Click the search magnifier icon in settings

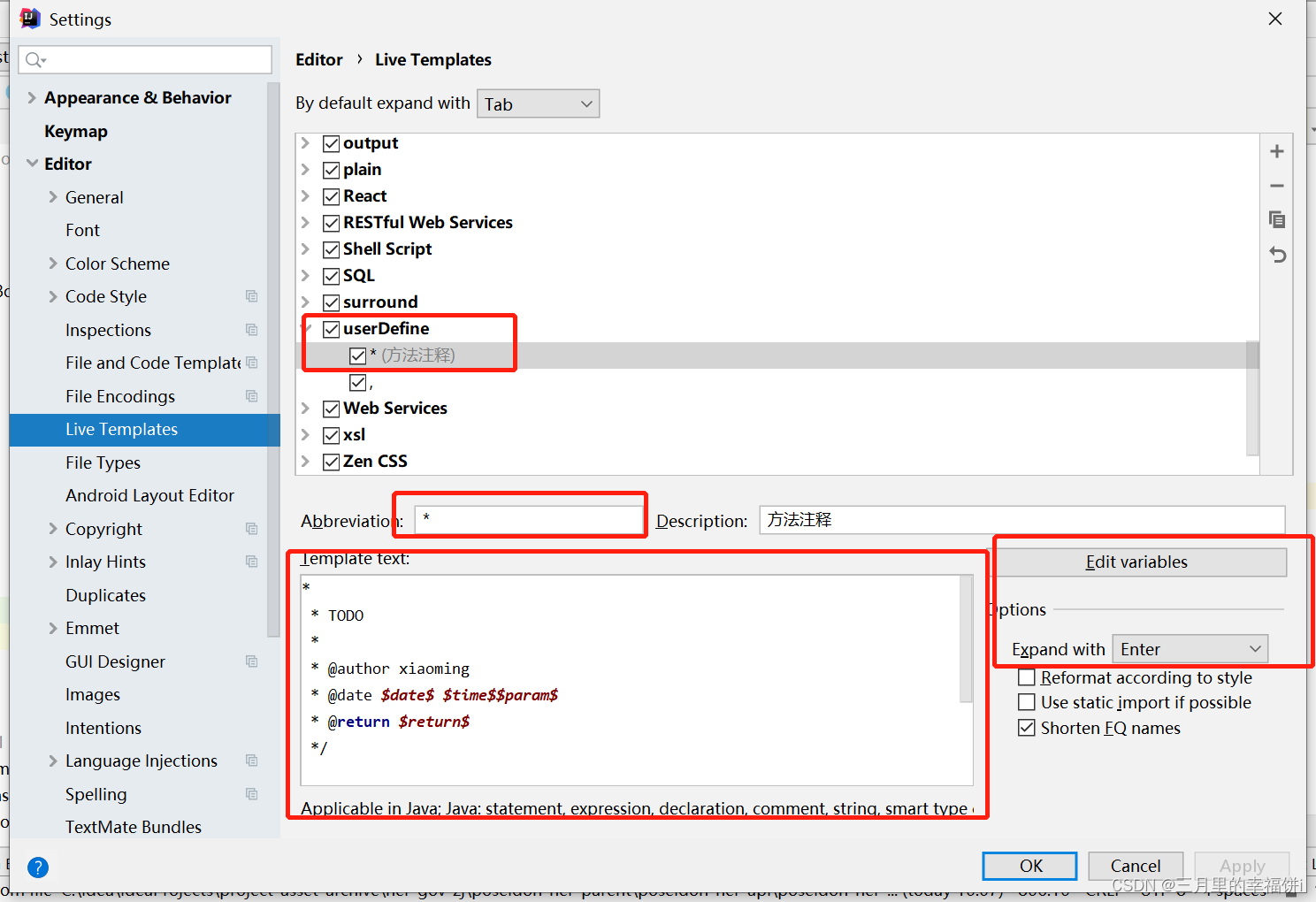pos(34,59)
